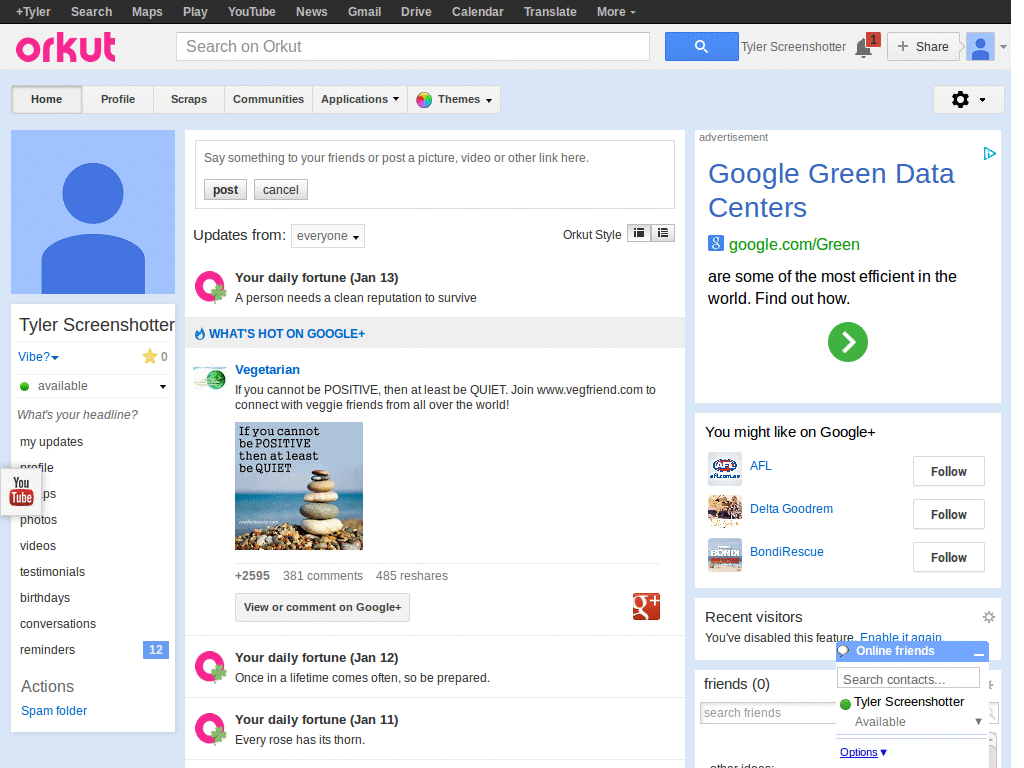Click the red Google+ icon
1024x768 pixels.
(646, 607)
